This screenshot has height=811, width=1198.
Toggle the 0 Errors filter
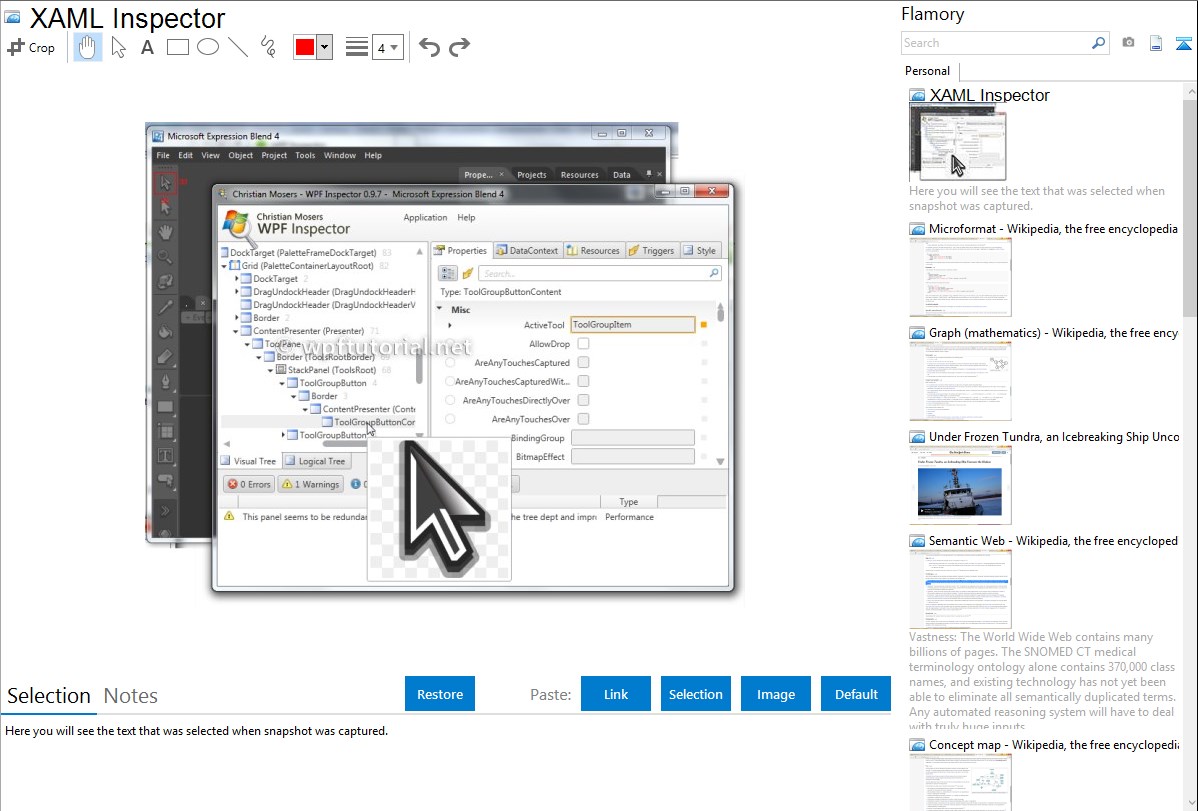[x=249, y=484]
